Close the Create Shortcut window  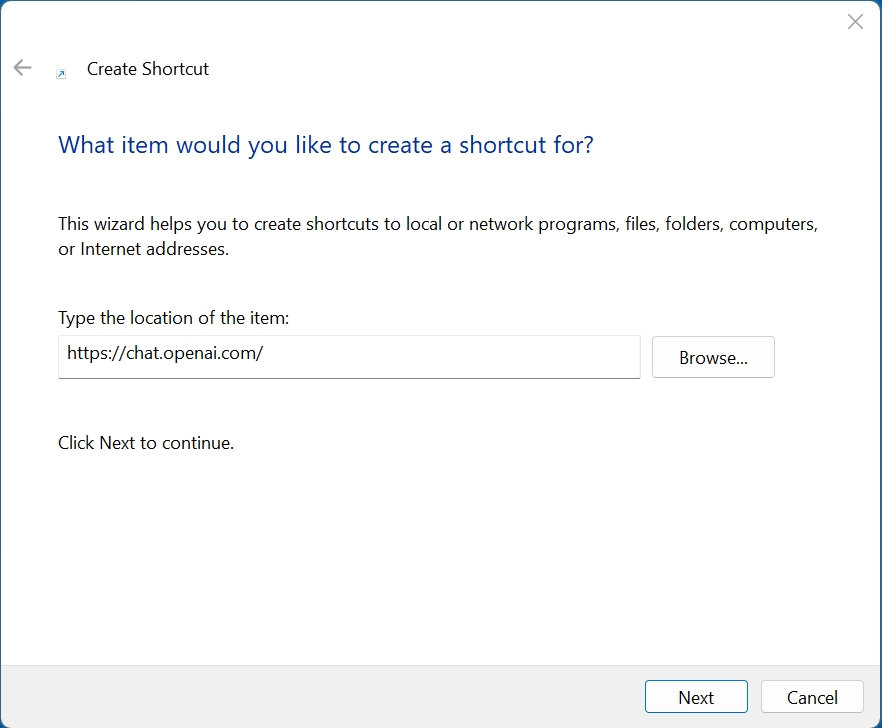pos(855,21)
